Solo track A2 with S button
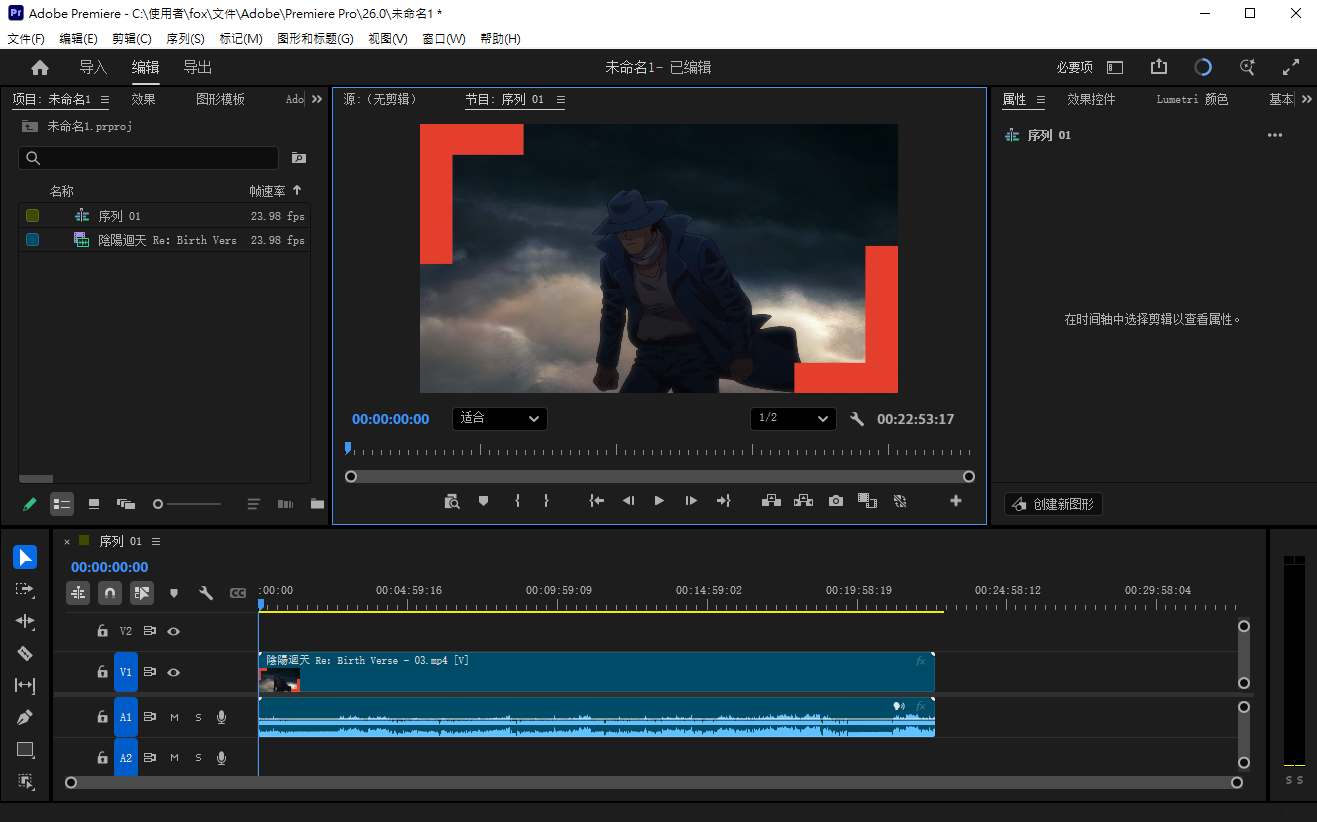 [198, 758]
